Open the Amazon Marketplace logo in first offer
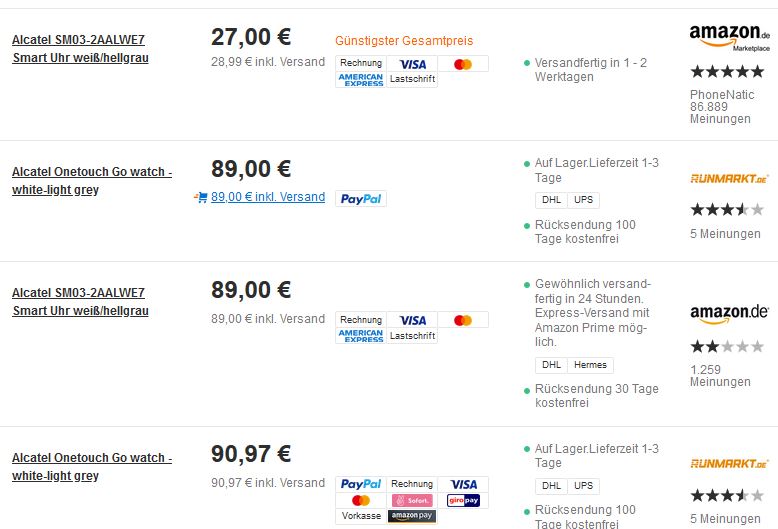778x529 pixels. pyautogui.click(x=729, y=38)
